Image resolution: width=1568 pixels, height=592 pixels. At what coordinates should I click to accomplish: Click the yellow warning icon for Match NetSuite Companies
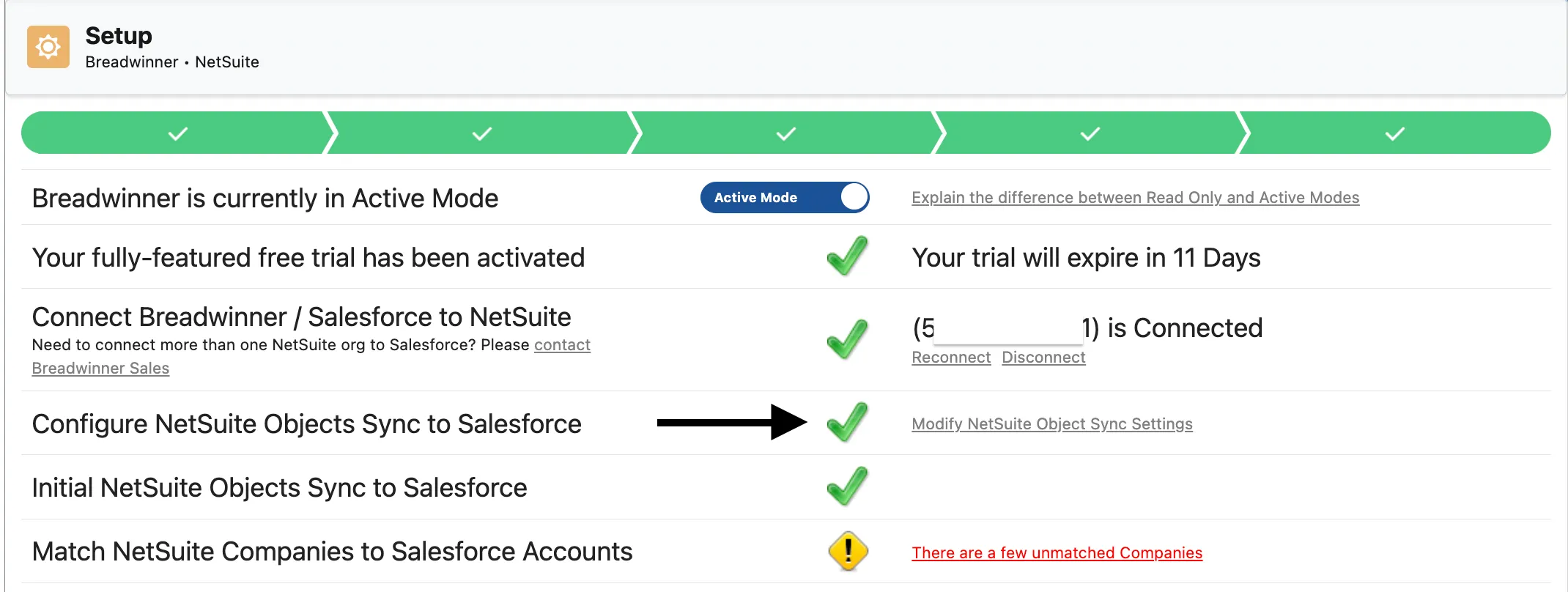click(848, 551)
